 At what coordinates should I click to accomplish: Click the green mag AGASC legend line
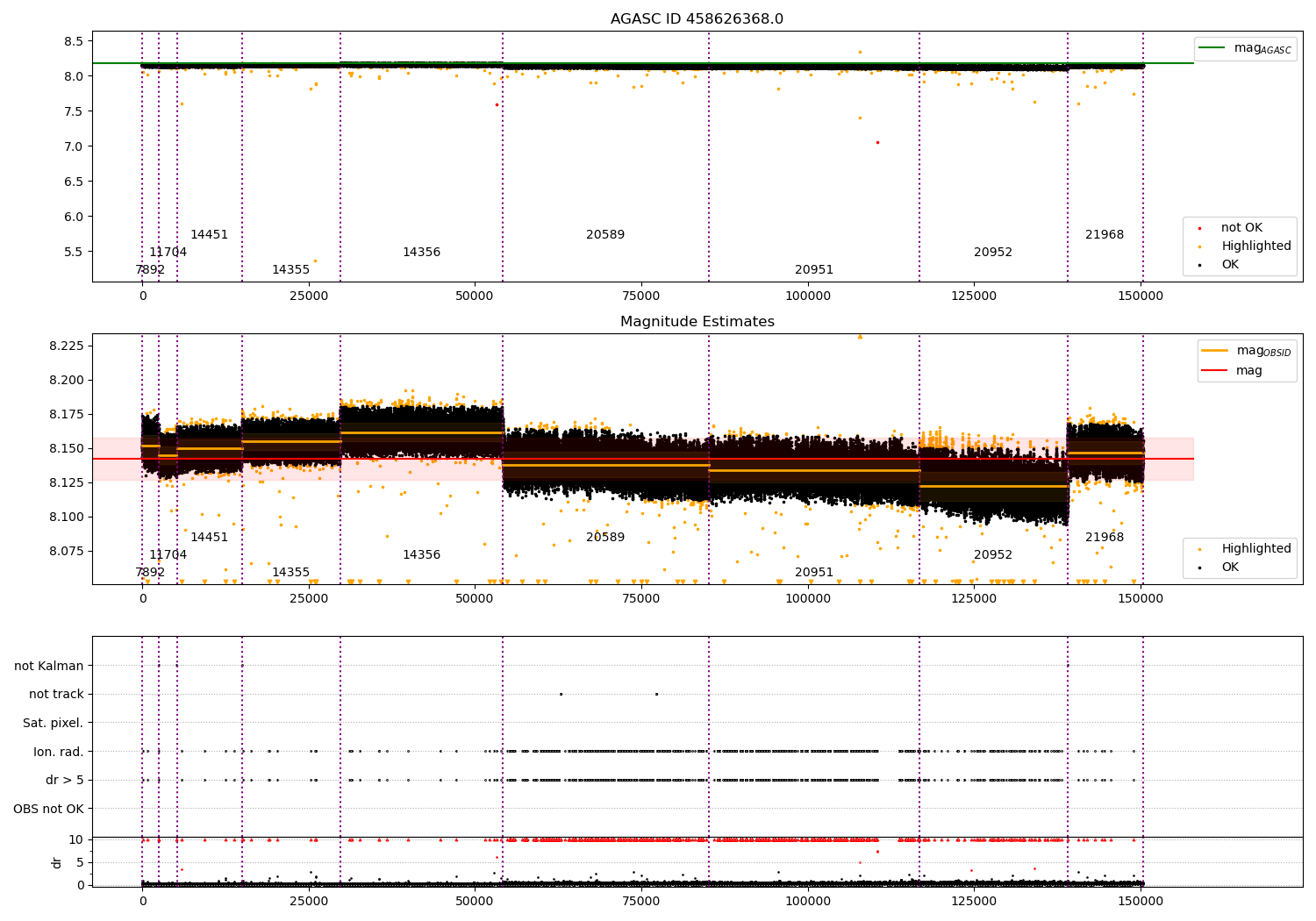[x=1212, y=48]
